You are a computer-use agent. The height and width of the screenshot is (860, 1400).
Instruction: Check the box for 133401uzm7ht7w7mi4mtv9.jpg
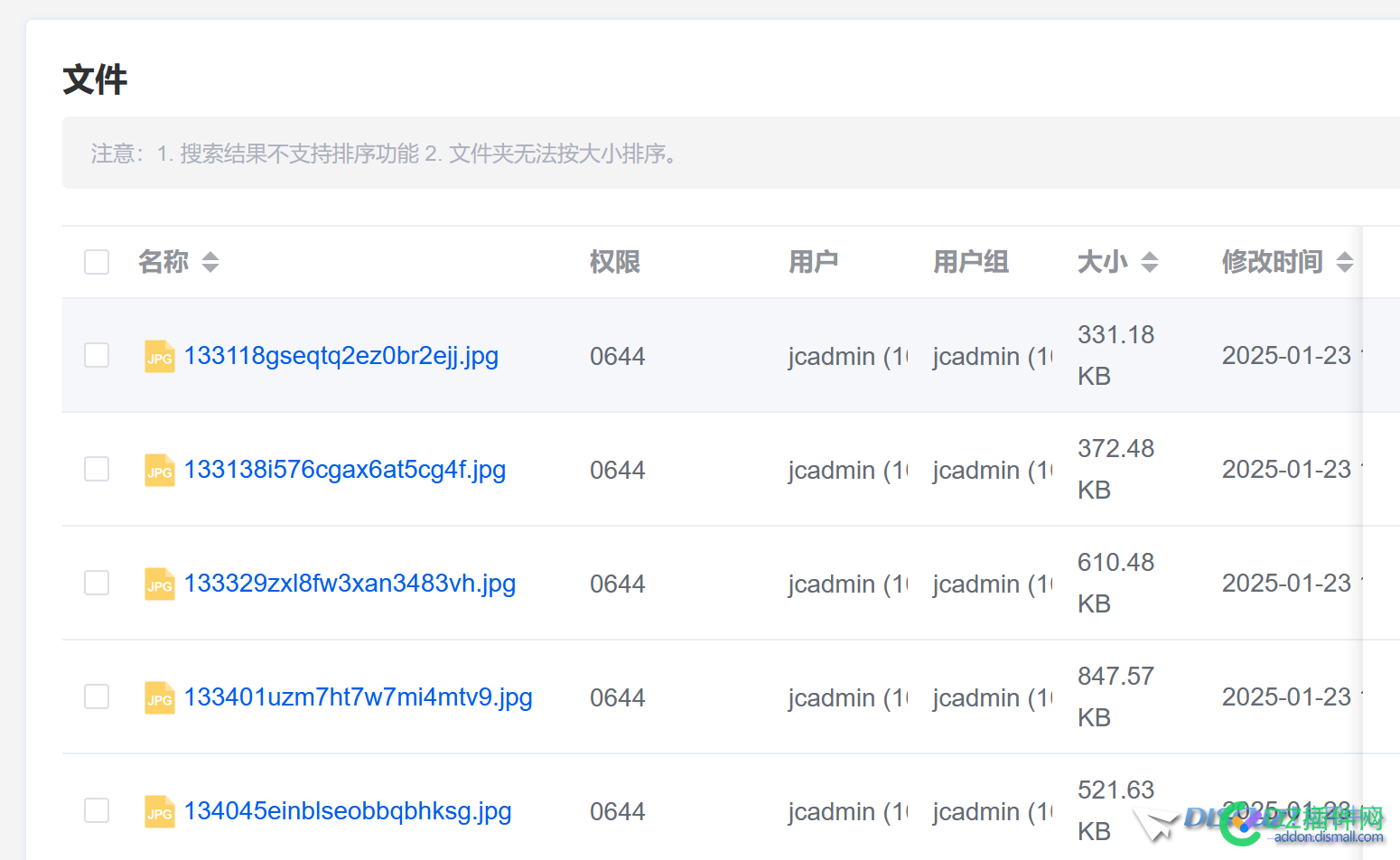(x=97, y=696)
